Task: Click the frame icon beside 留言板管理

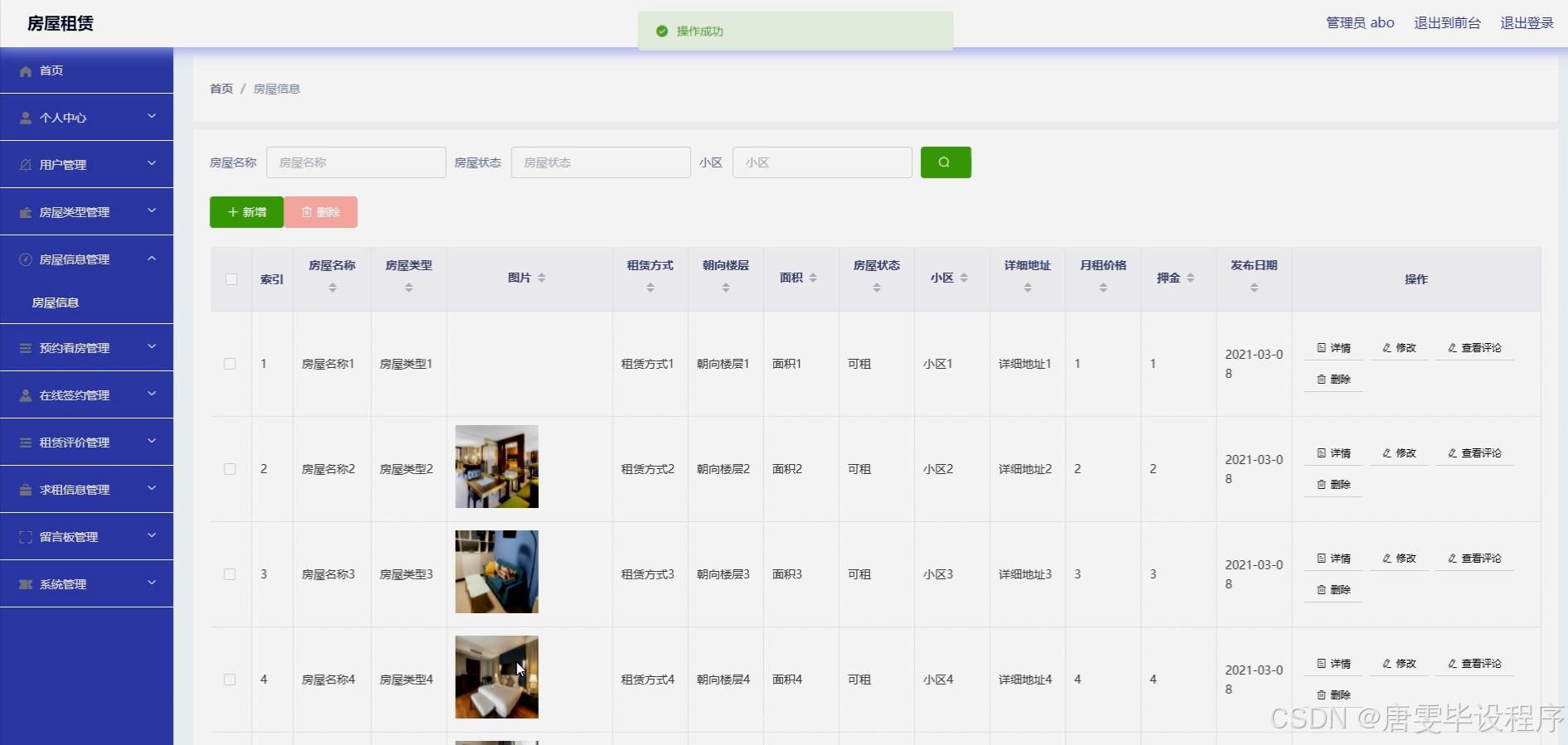Action: coord(26,537)
